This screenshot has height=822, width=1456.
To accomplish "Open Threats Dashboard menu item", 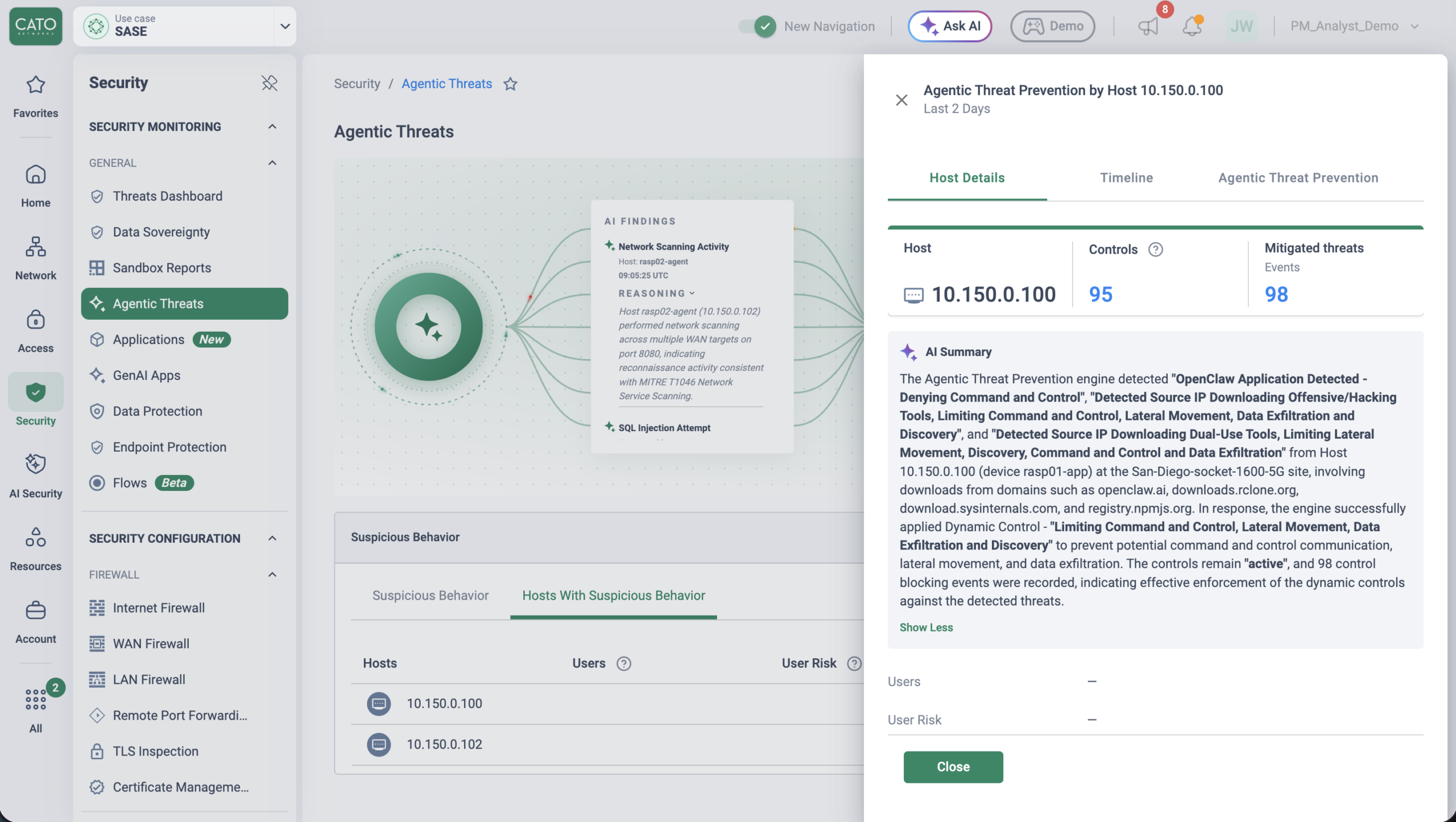I will (184, 196).
